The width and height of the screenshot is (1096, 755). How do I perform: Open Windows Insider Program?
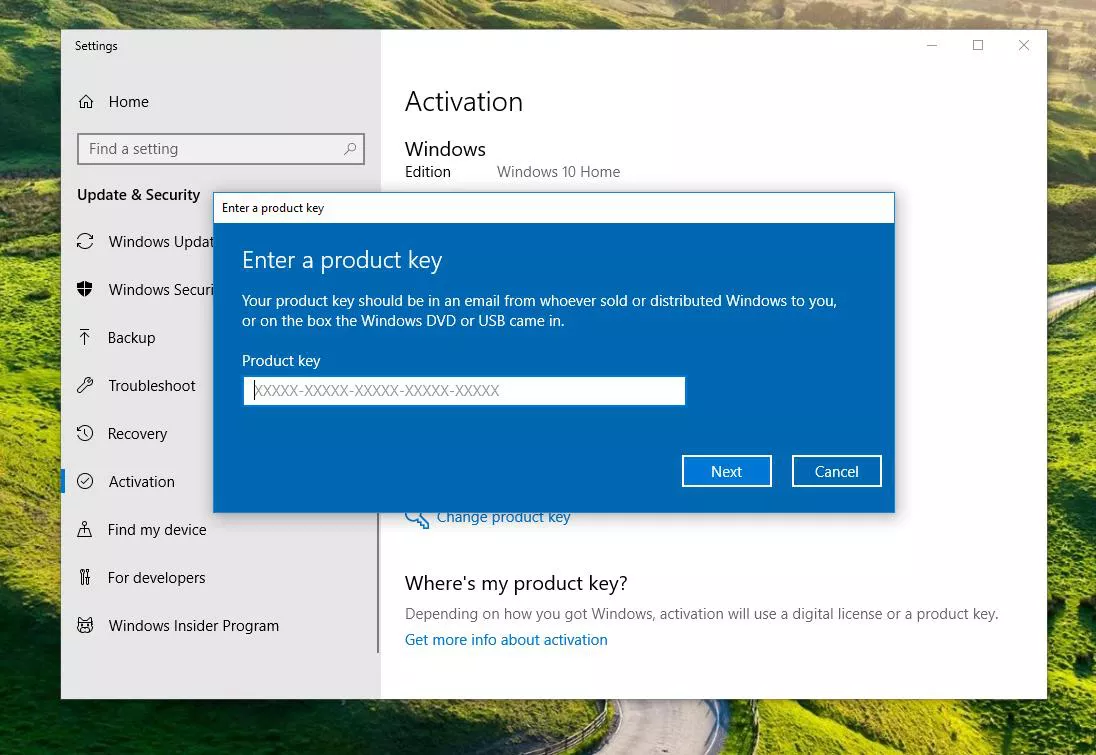point(193,625)
